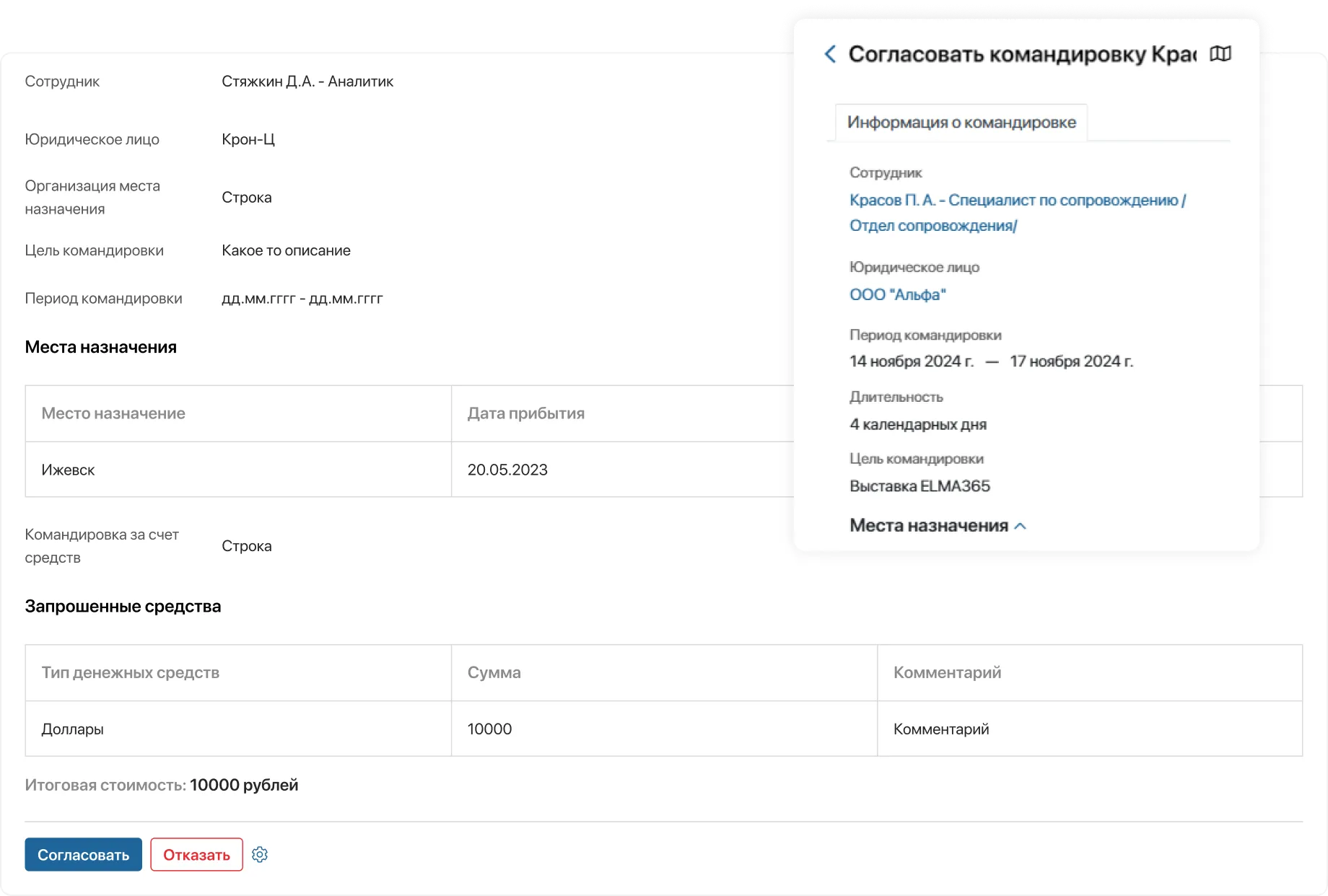This screenshot has width=1328, height=896.
Task: Click the back arrow in the approval panel
Action: point(830,54)
